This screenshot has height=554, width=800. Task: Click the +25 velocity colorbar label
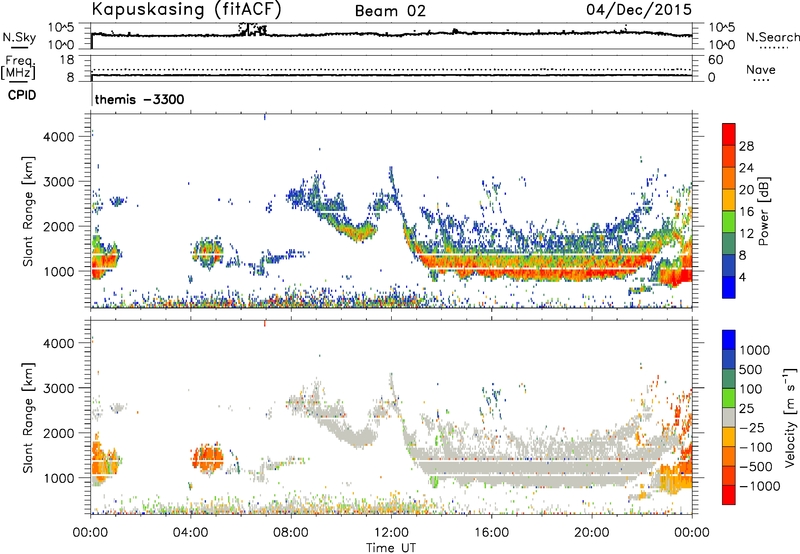tap(746, 409)
